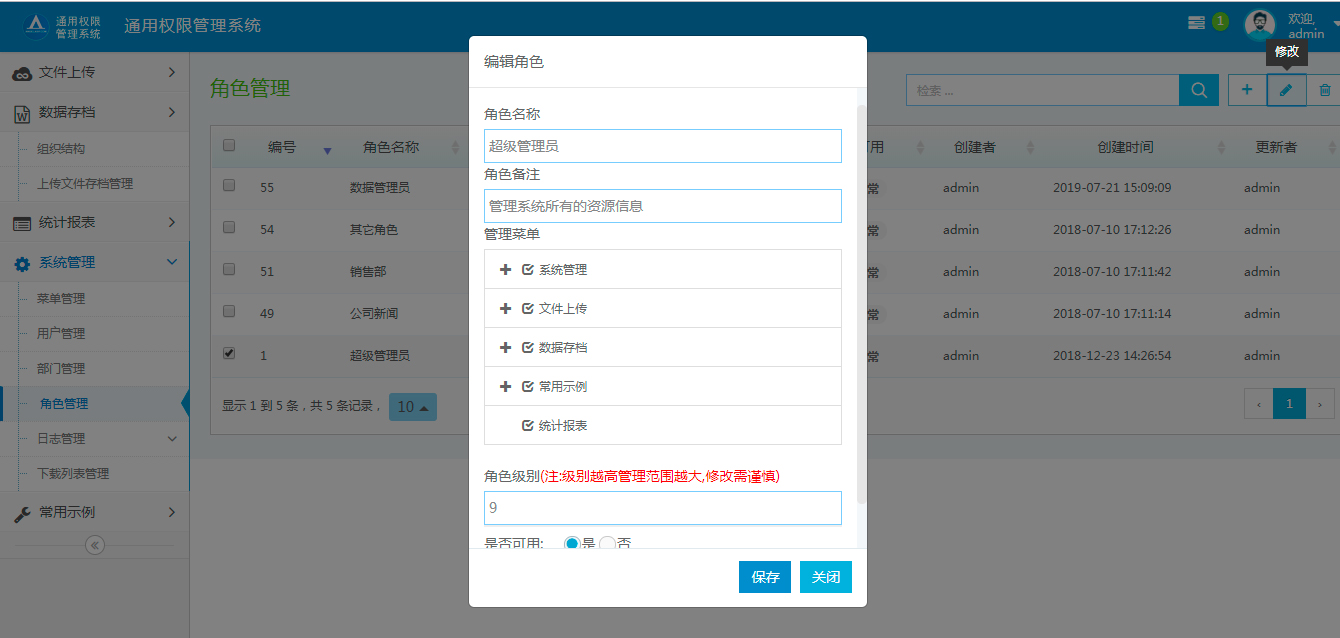The height and width of the screenshot is (638, 1340).
Task: Click the 角色名称 input field
Action: [663, 146]
